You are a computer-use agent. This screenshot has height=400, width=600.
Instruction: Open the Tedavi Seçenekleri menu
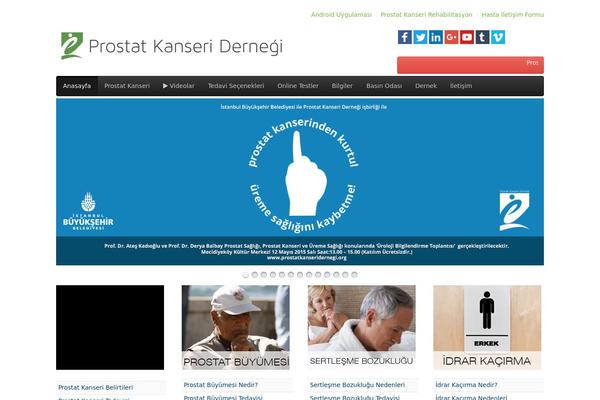point(236,86)
